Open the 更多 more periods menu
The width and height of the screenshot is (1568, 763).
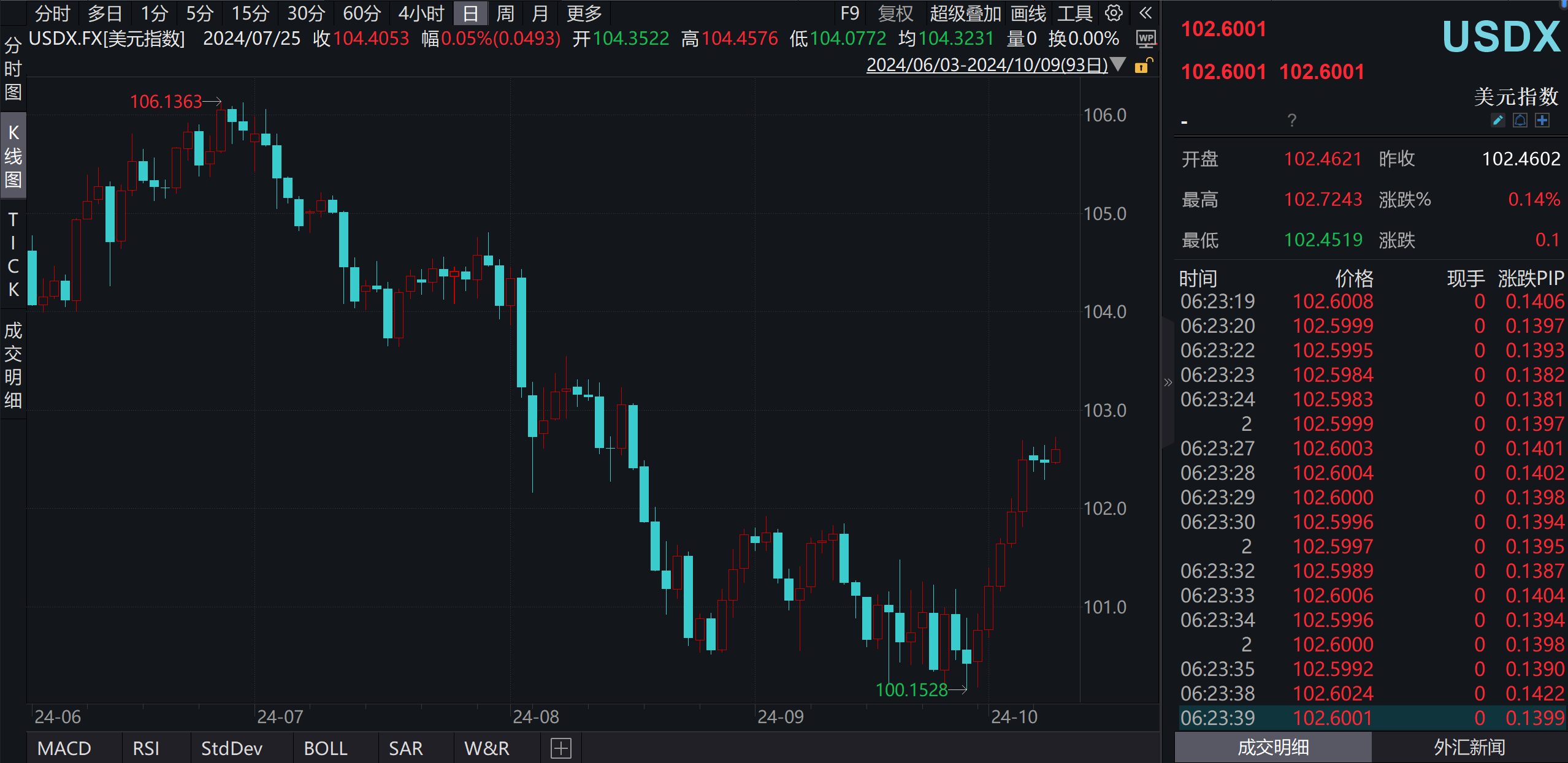point(583,13)
